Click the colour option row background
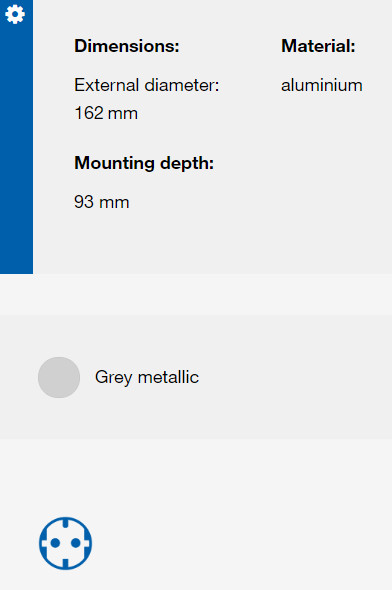This screenshot has height=590, width=392. [x=196, y=377]
